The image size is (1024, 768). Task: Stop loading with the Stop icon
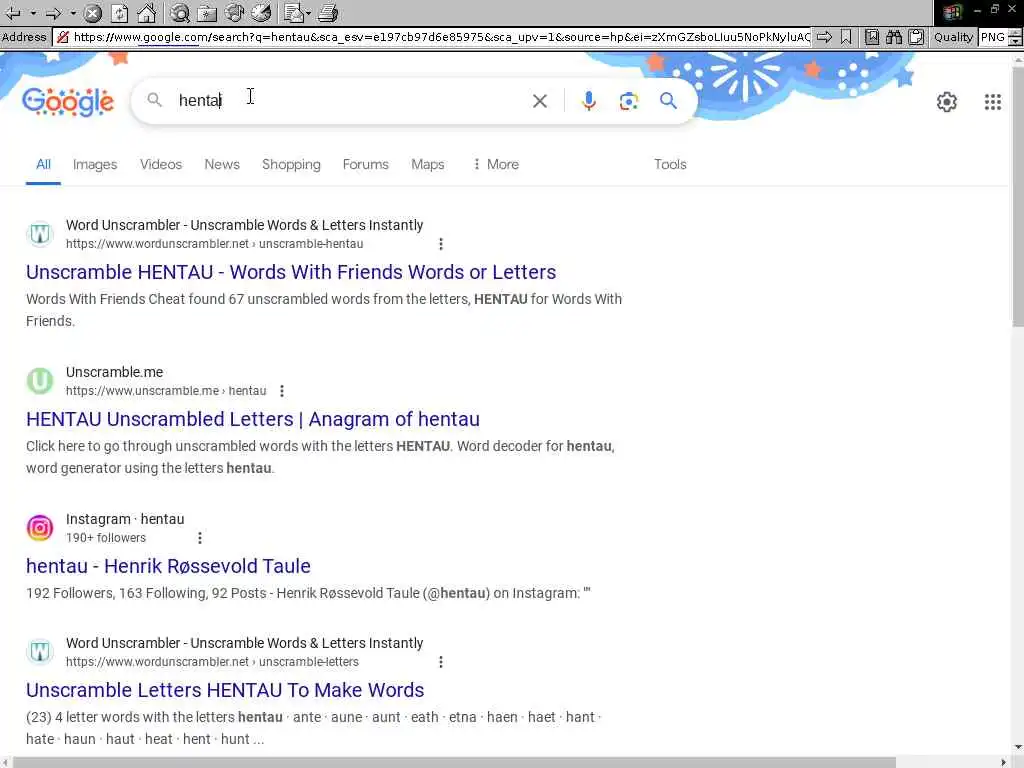click(93, 12)
